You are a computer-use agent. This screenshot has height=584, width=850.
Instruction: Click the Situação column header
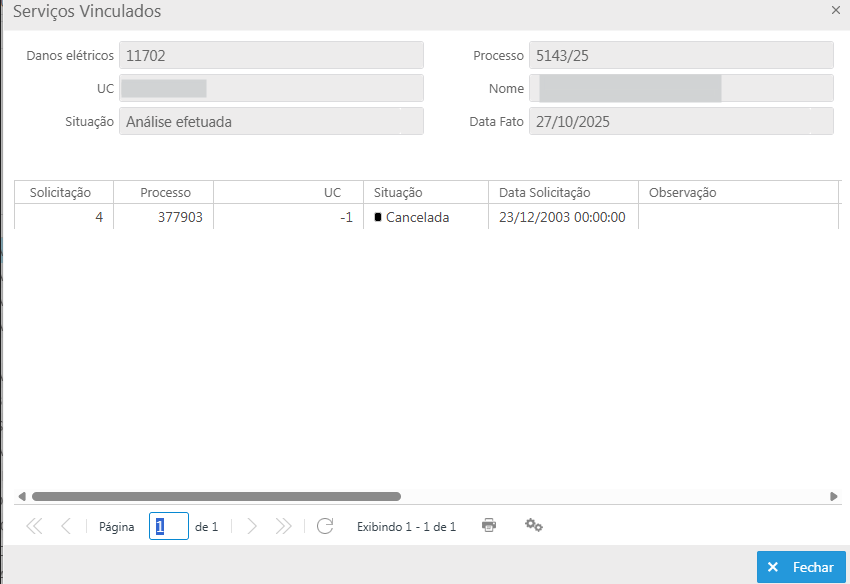(x=425, y=192)
